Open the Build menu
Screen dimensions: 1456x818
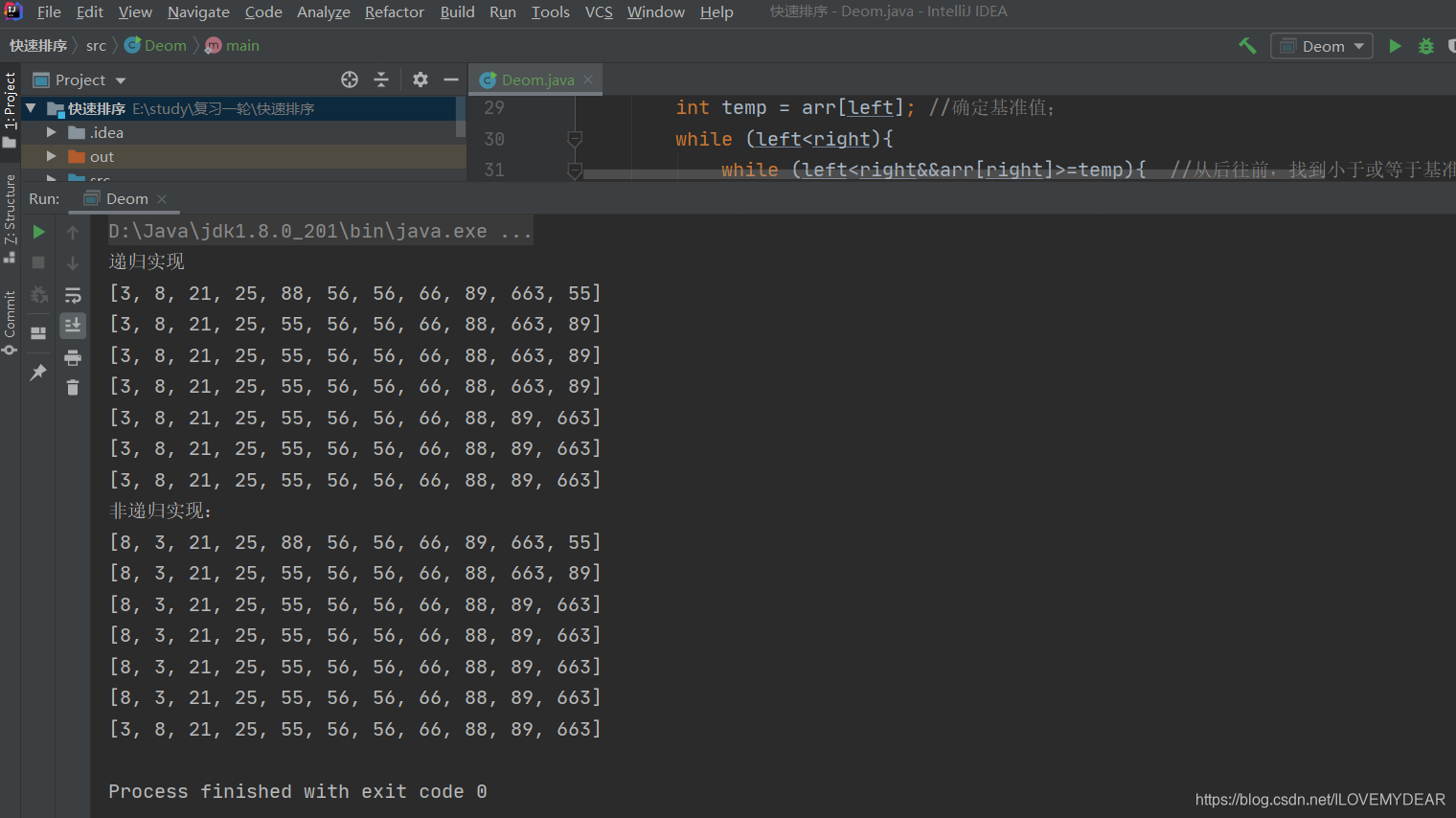458,11
